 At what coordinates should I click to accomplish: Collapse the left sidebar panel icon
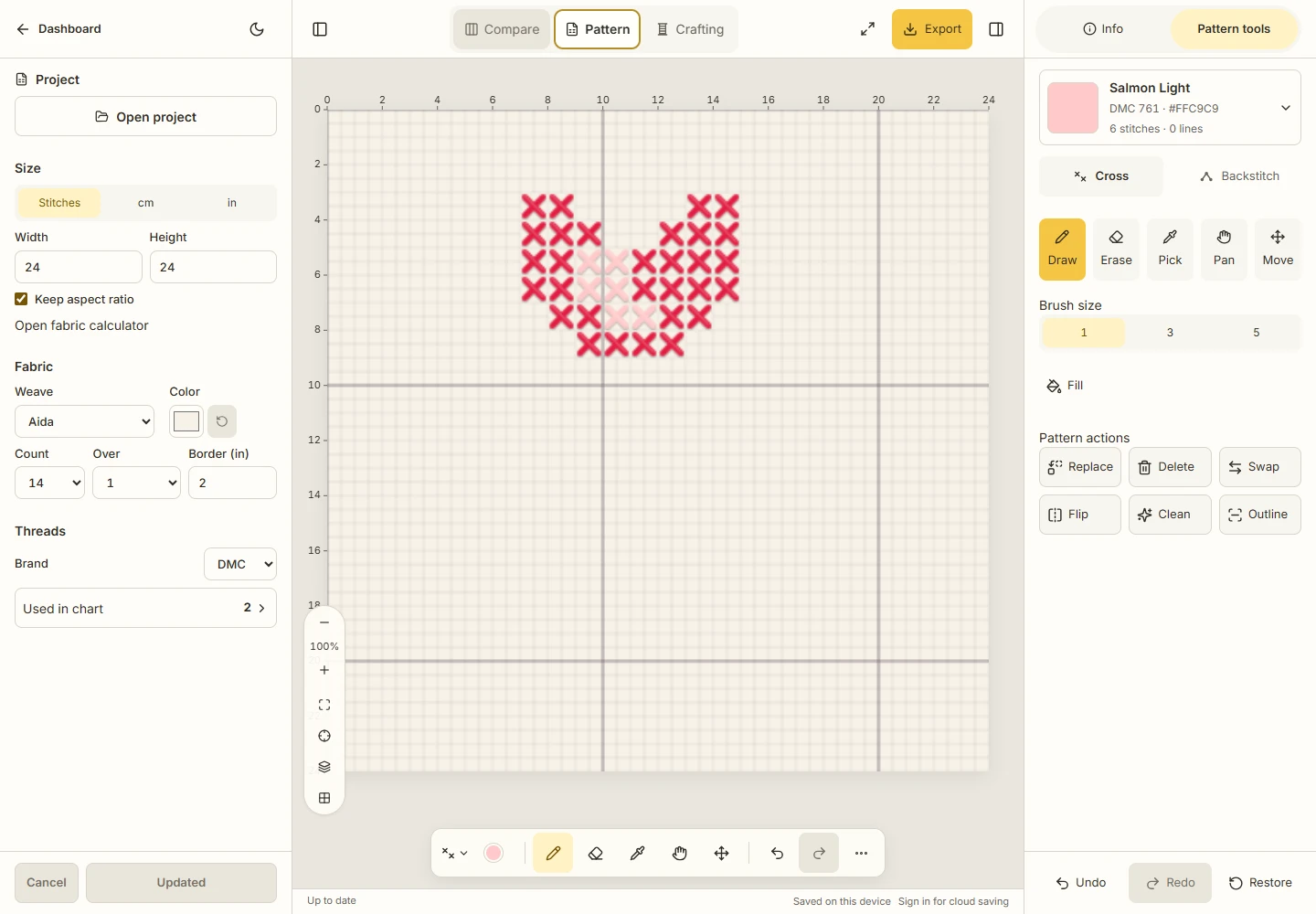pyautogui.click(x=320, y=29)
